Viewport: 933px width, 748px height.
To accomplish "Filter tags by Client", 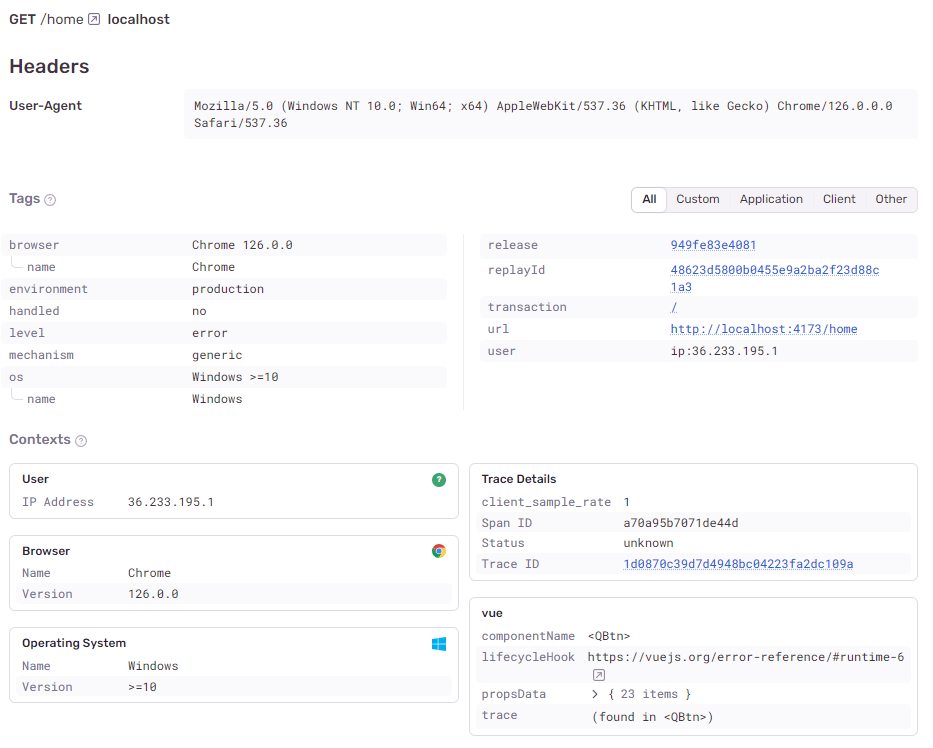I will (839, 199).
